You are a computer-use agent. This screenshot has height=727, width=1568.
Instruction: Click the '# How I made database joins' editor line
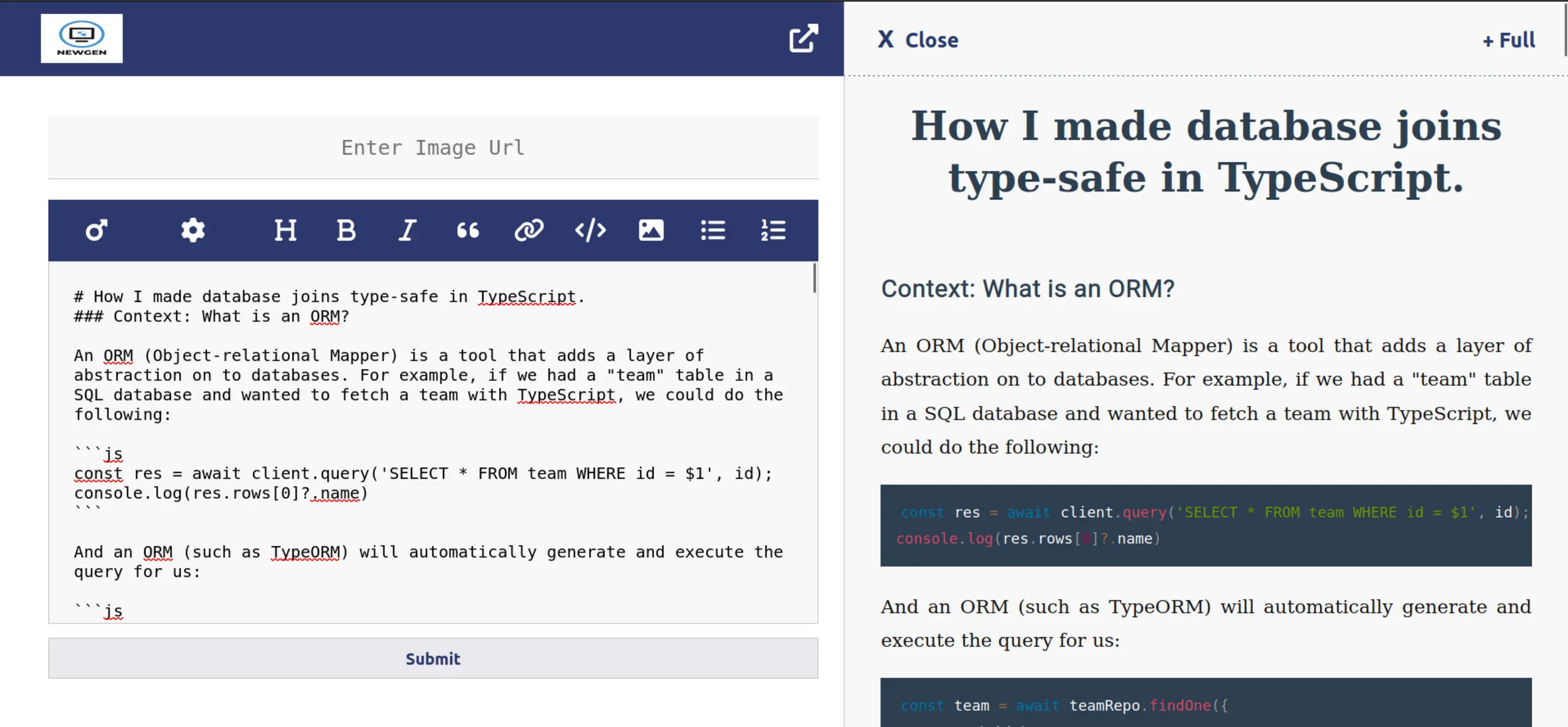click(330, 296)
